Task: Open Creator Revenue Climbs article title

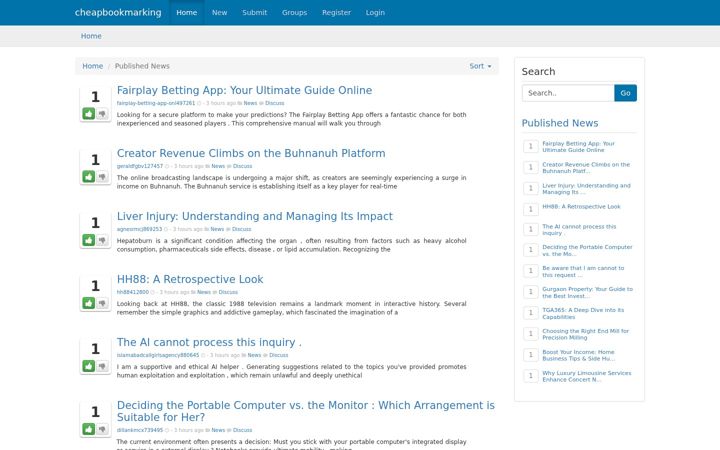Action: pos(251,153)
